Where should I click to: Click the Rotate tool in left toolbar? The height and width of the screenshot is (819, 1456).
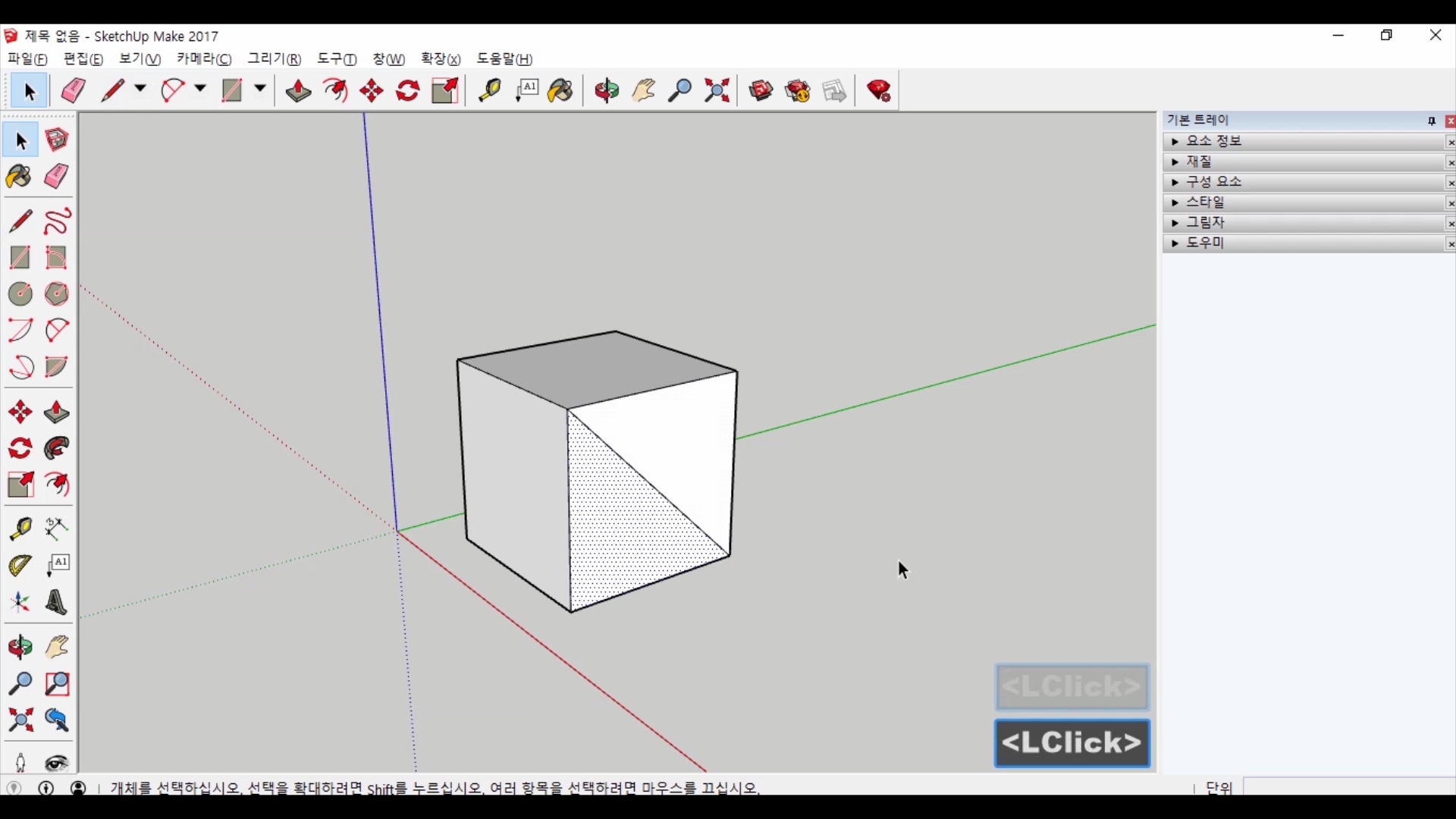pyautogui.click(x=20, y=449)
